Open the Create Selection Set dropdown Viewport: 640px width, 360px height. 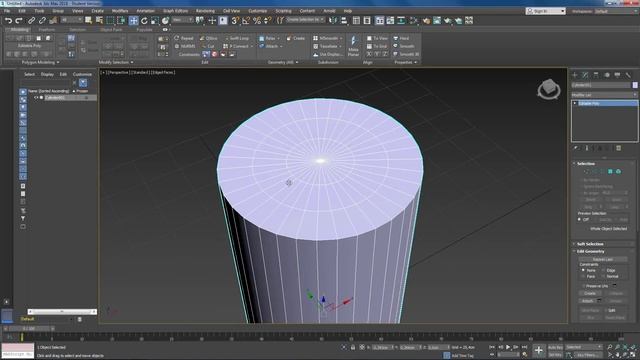coord(305,20)
